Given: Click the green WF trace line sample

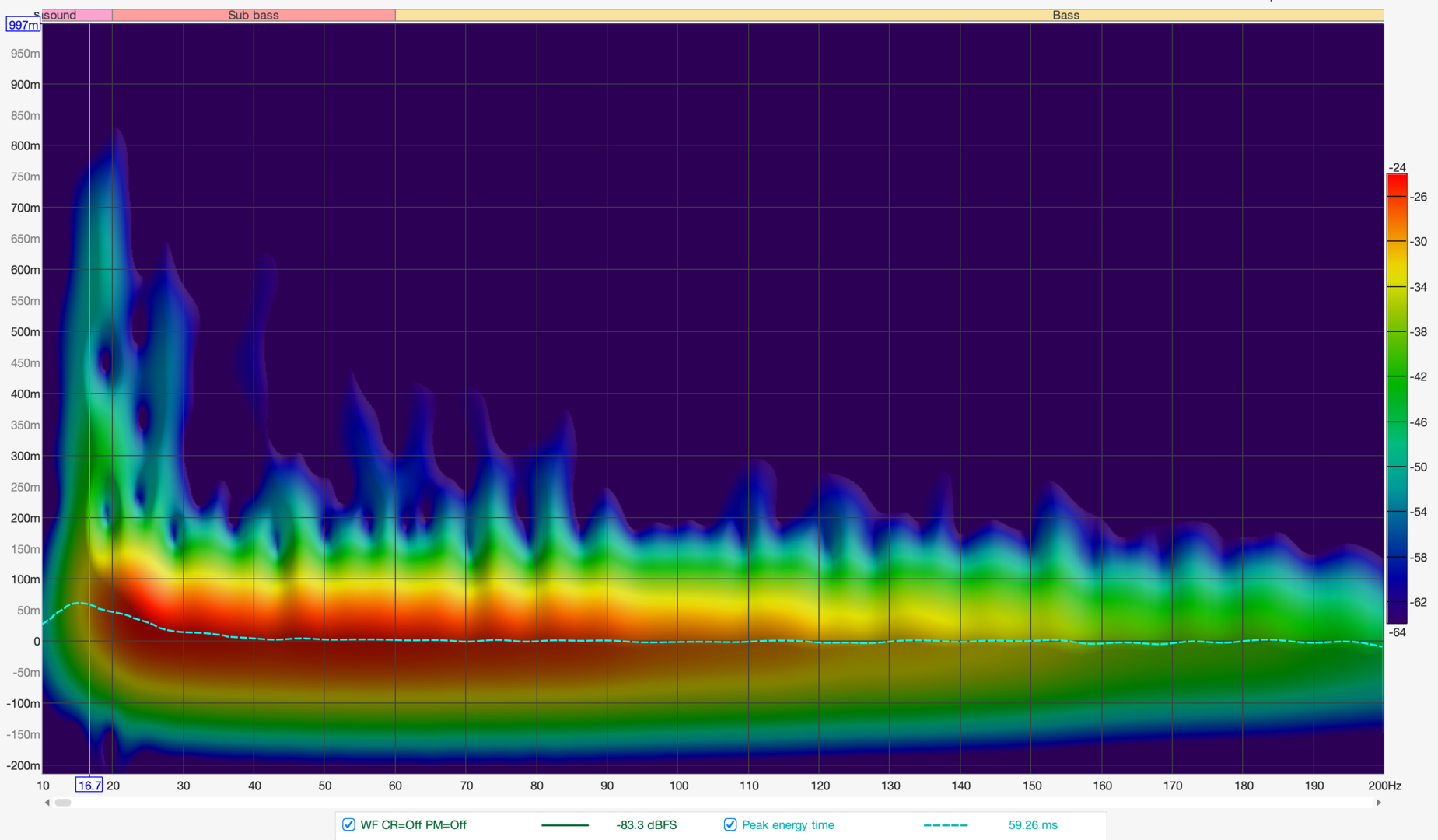Looking at the screenshot, I should [x=565, y=825].
